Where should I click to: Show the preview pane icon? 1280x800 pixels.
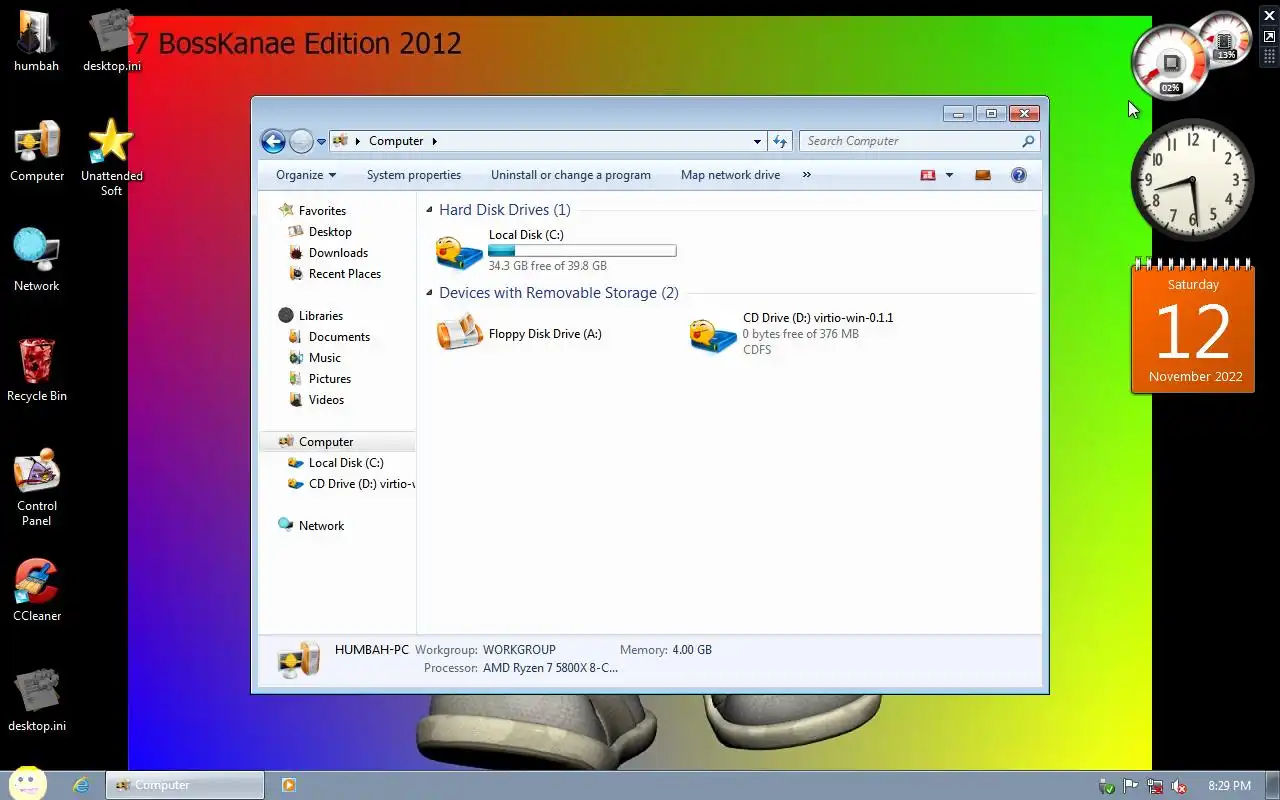click(x=983, y=175)
